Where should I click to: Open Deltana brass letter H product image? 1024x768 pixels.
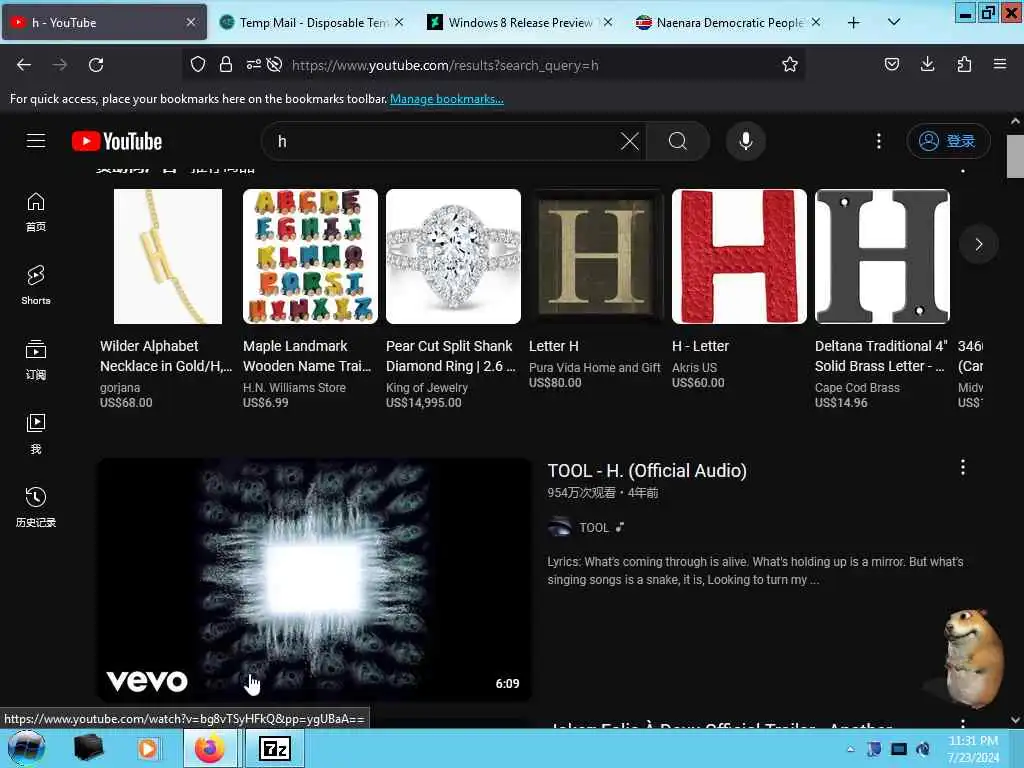point(882,256)
